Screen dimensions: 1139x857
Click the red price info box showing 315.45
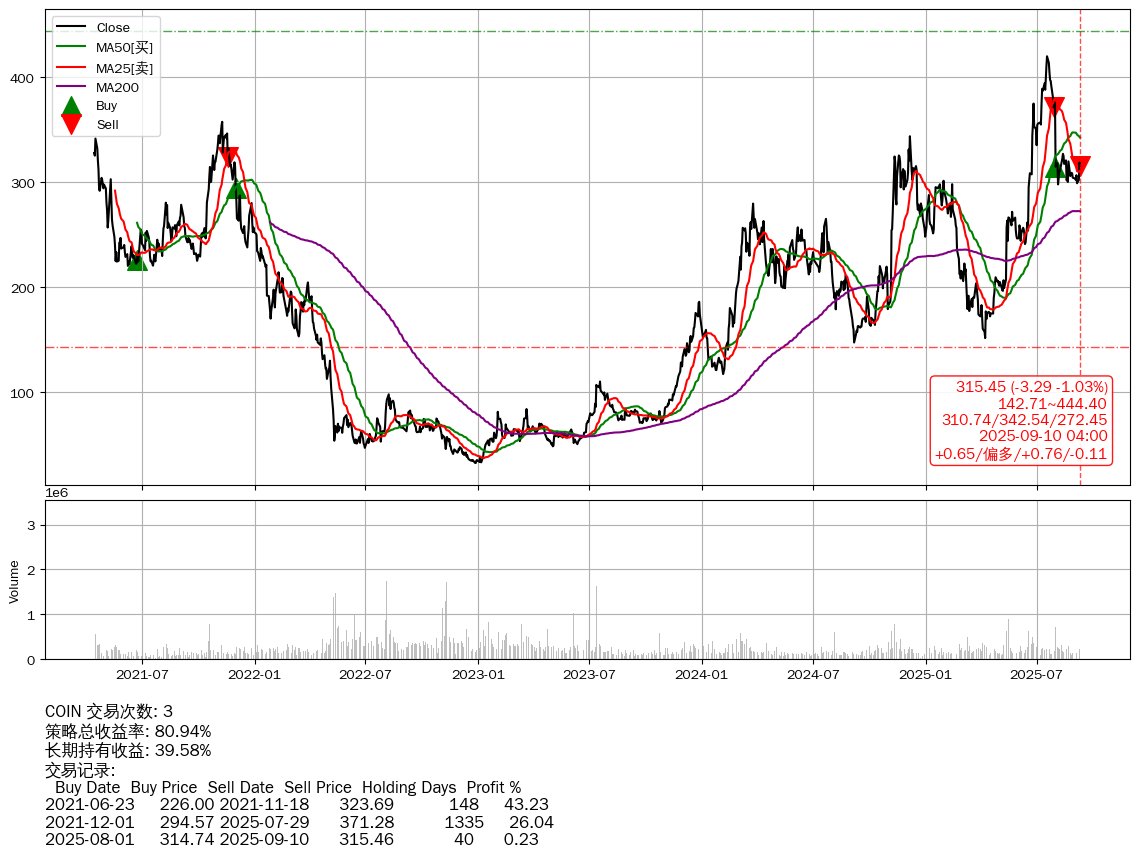pyautogui.click(x=1021, y=420)
